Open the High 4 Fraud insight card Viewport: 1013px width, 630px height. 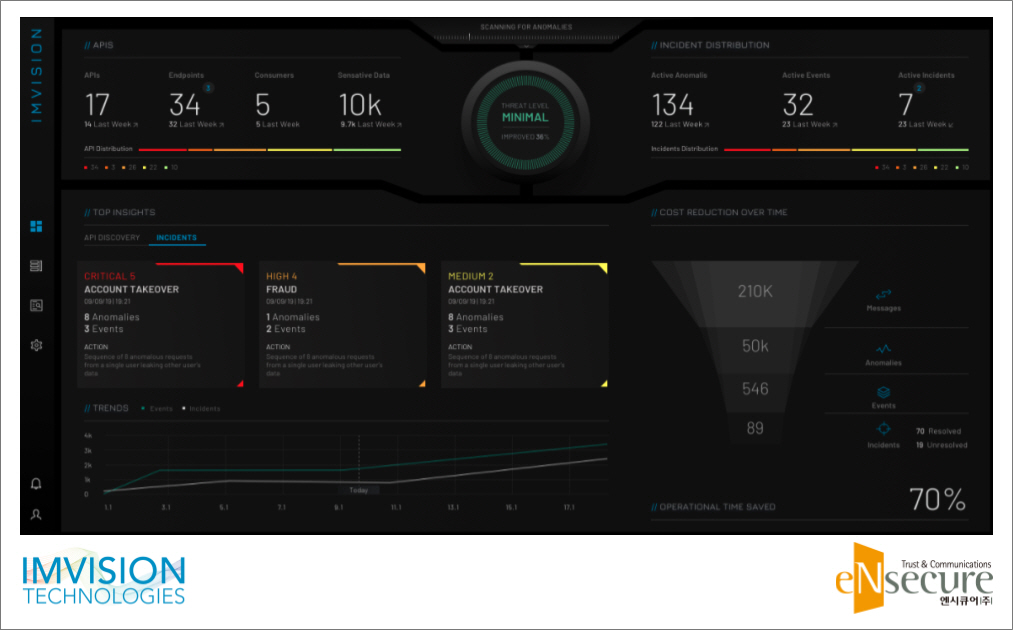[x=342, y=325]
